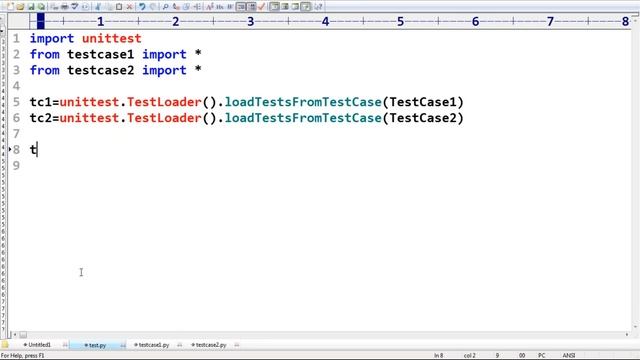Click the ruler mark labeled 3

[251, 21]
